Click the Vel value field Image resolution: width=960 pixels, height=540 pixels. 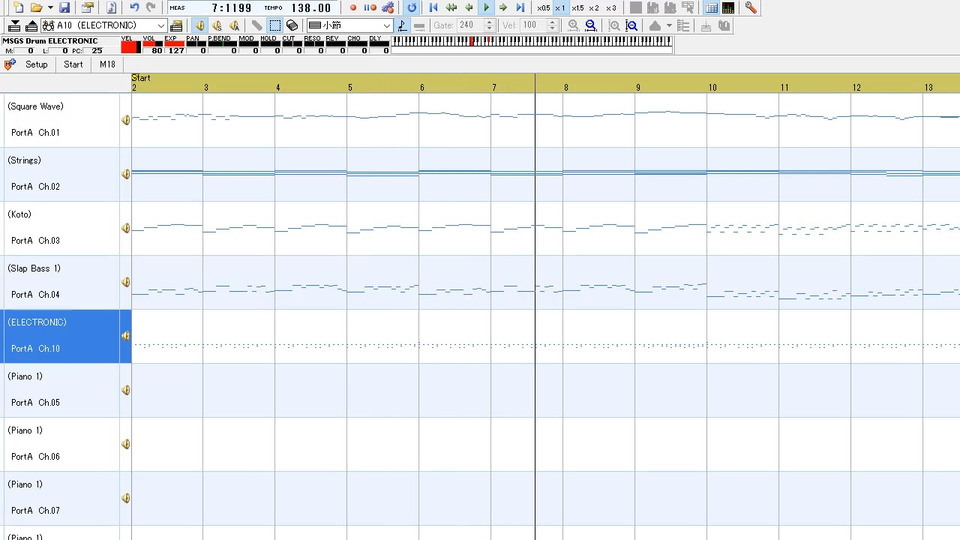[533, 26]
